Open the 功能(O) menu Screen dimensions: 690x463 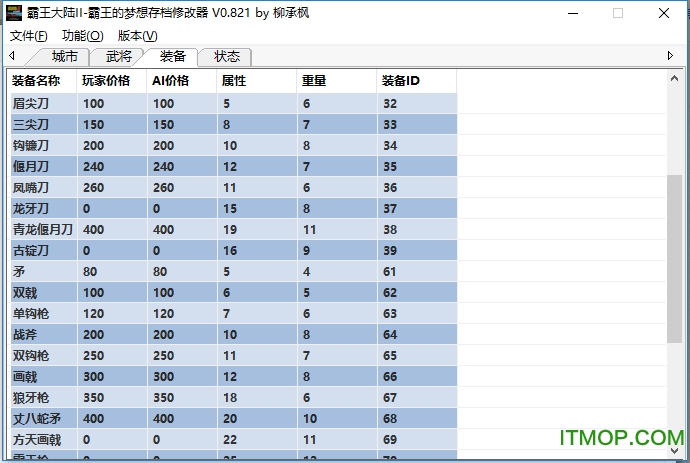83,36
